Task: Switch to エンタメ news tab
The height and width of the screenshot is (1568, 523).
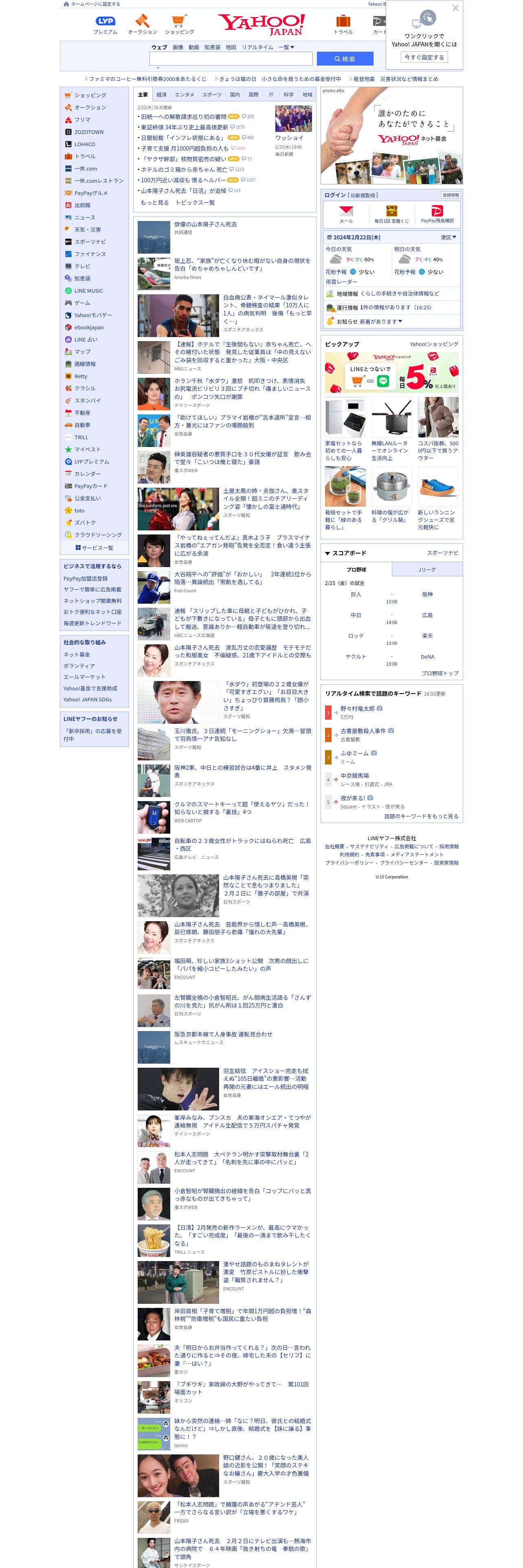Action: [185, 95]
